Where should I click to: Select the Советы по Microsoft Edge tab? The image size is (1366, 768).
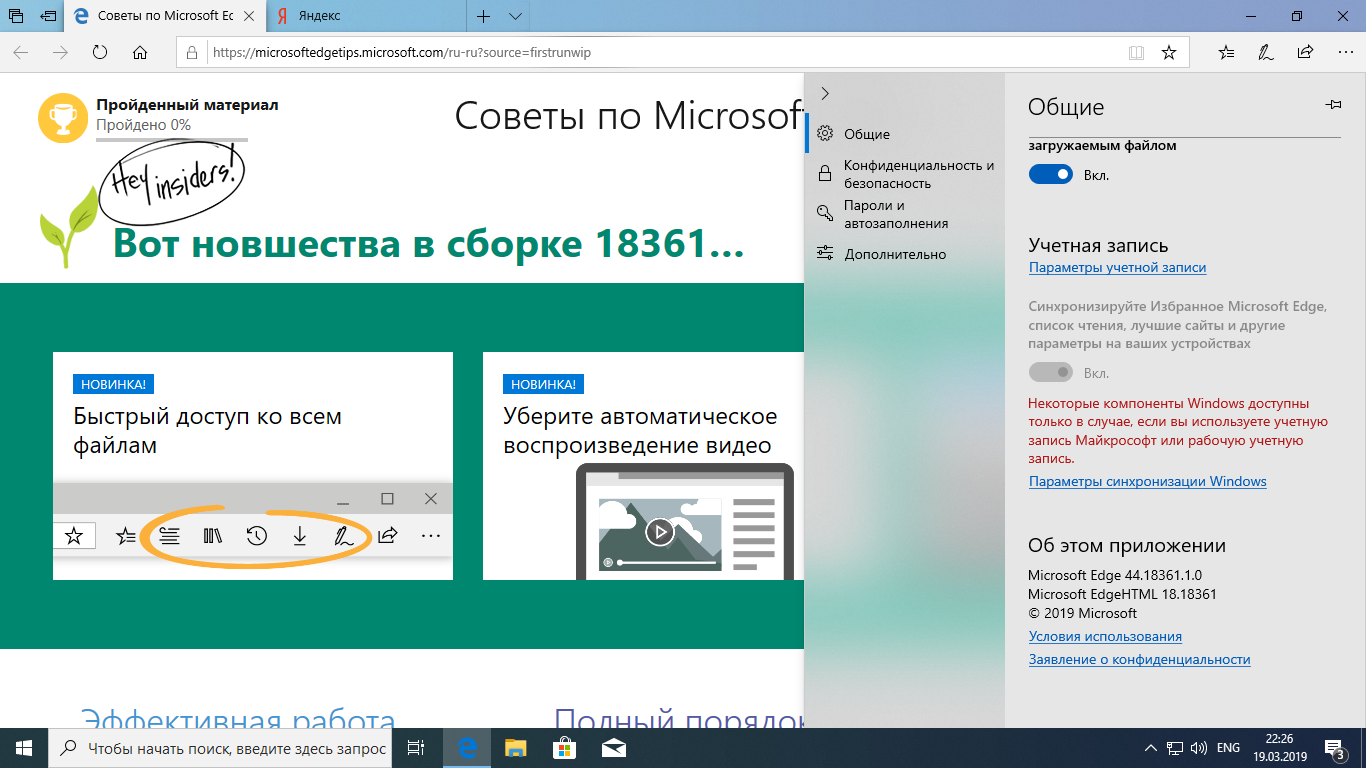click(166, 16)
